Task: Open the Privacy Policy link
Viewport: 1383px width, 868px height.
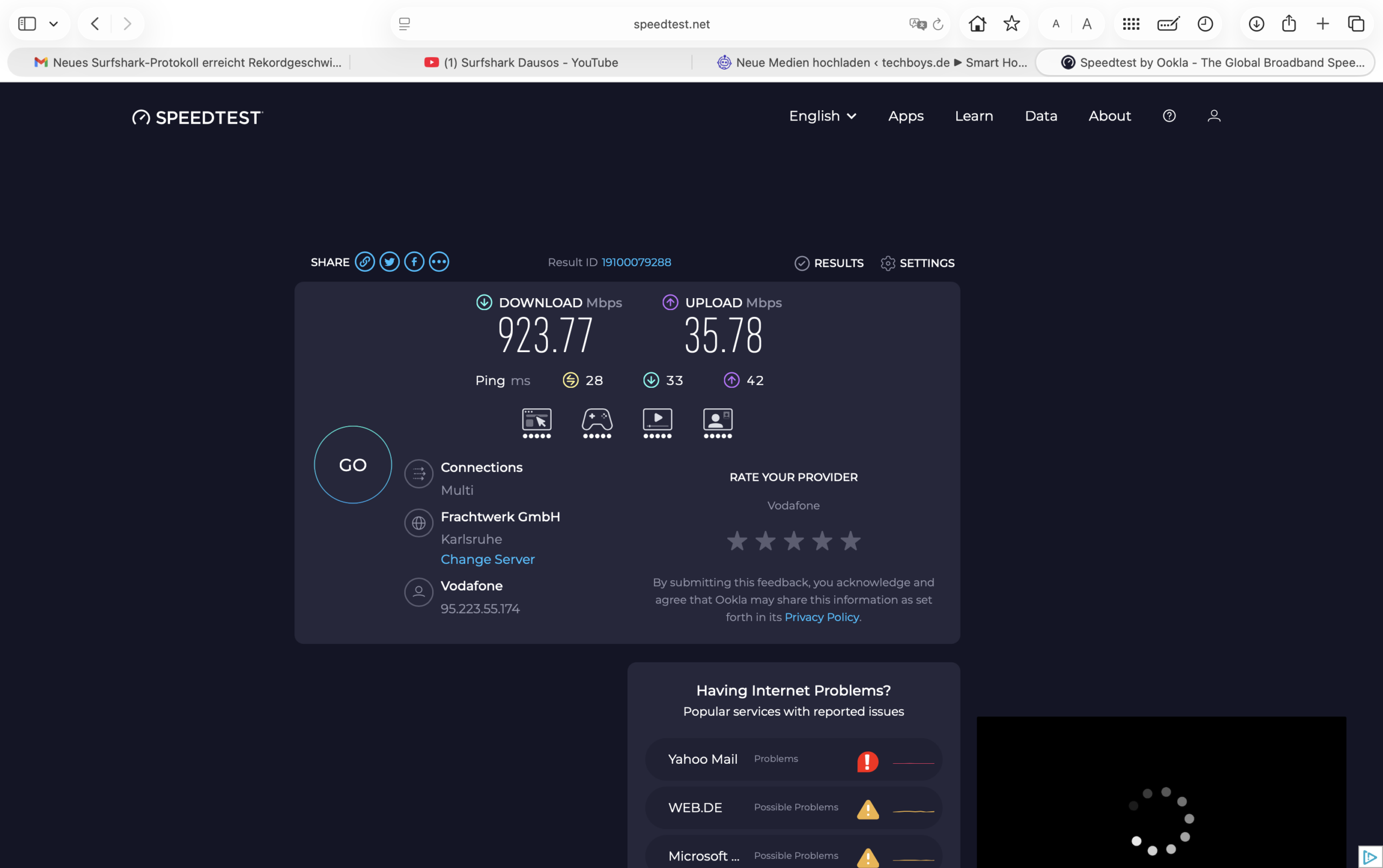Action: point(822,616)
